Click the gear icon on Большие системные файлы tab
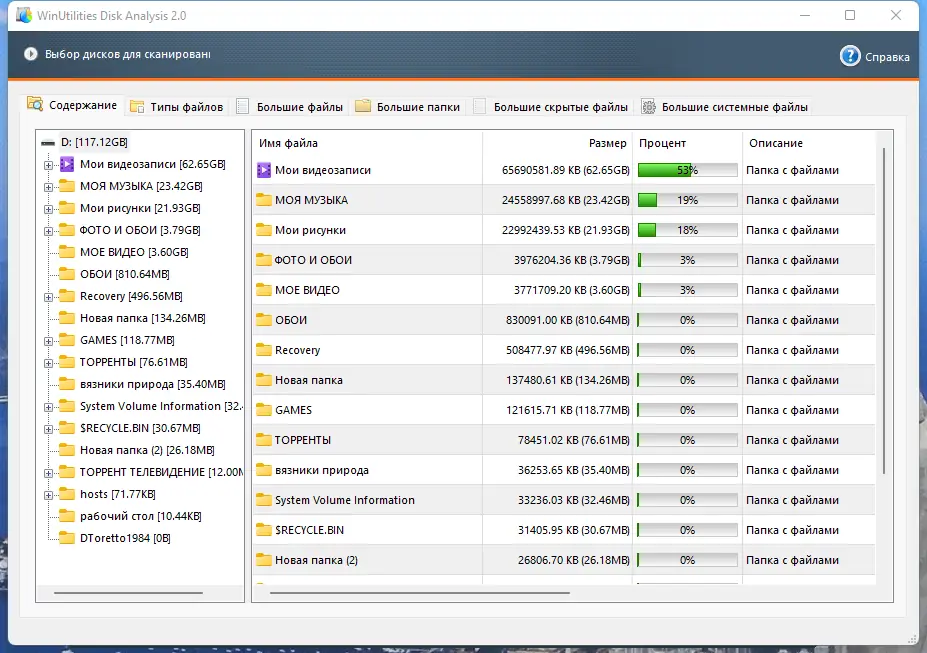The width and height of the screenshot is (927, 653). click(650, 105)
